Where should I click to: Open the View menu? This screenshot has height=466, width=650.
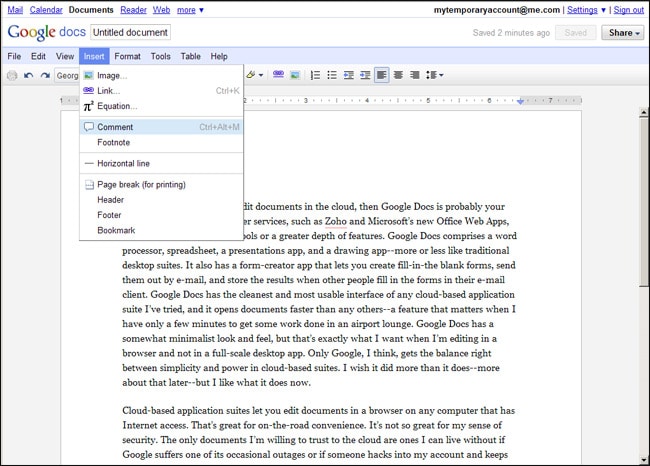65,56
